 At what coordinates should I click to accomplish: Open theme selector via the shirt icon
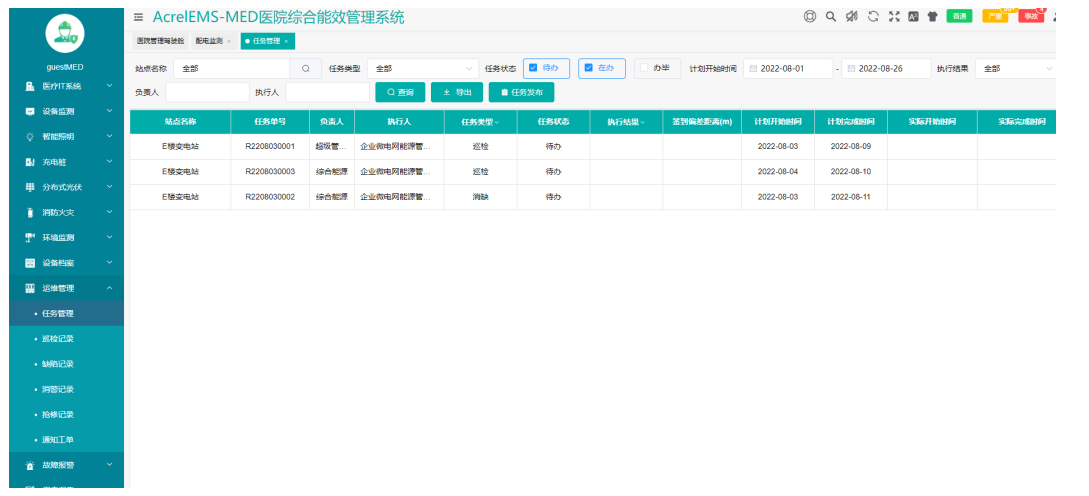click(932, 16)
